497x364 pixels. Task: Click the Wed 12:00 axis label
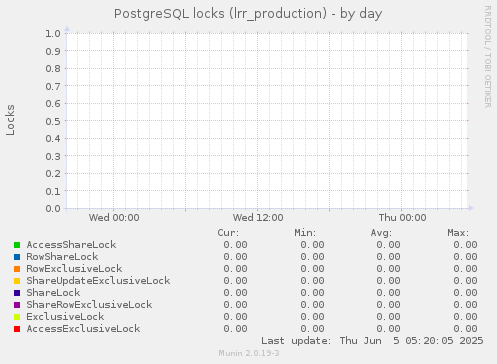click(x=258, y=218)
